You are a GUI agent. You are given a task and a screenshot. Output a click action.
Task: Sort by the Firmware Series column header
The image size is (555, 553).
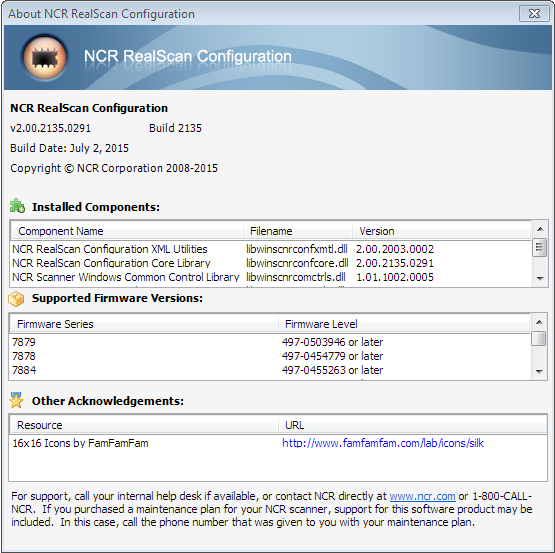(x=144, y=324)
